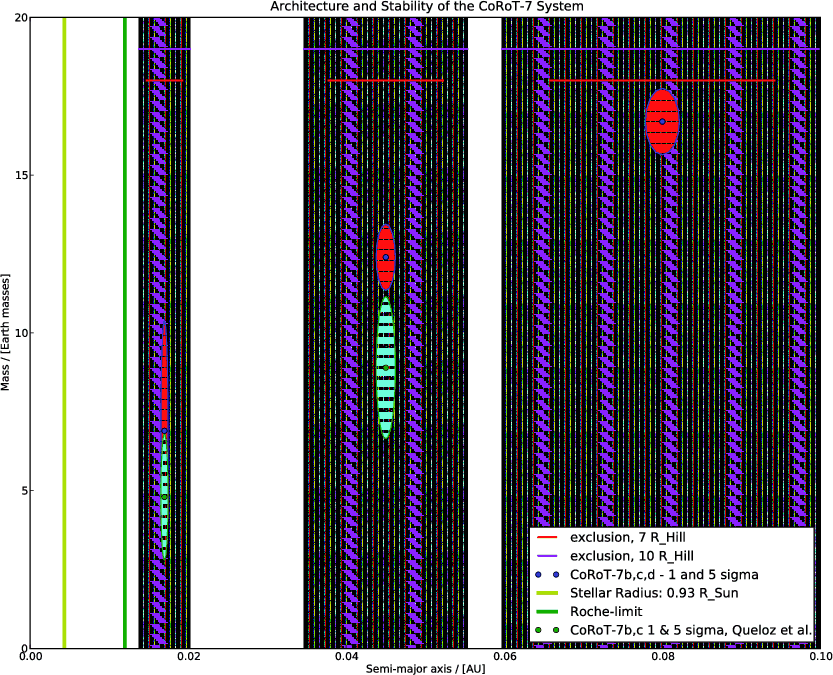
Task: Click legend entry 'Stellar Radius: 0.93 R_Sun'
Action: click(x=654, y=593)
